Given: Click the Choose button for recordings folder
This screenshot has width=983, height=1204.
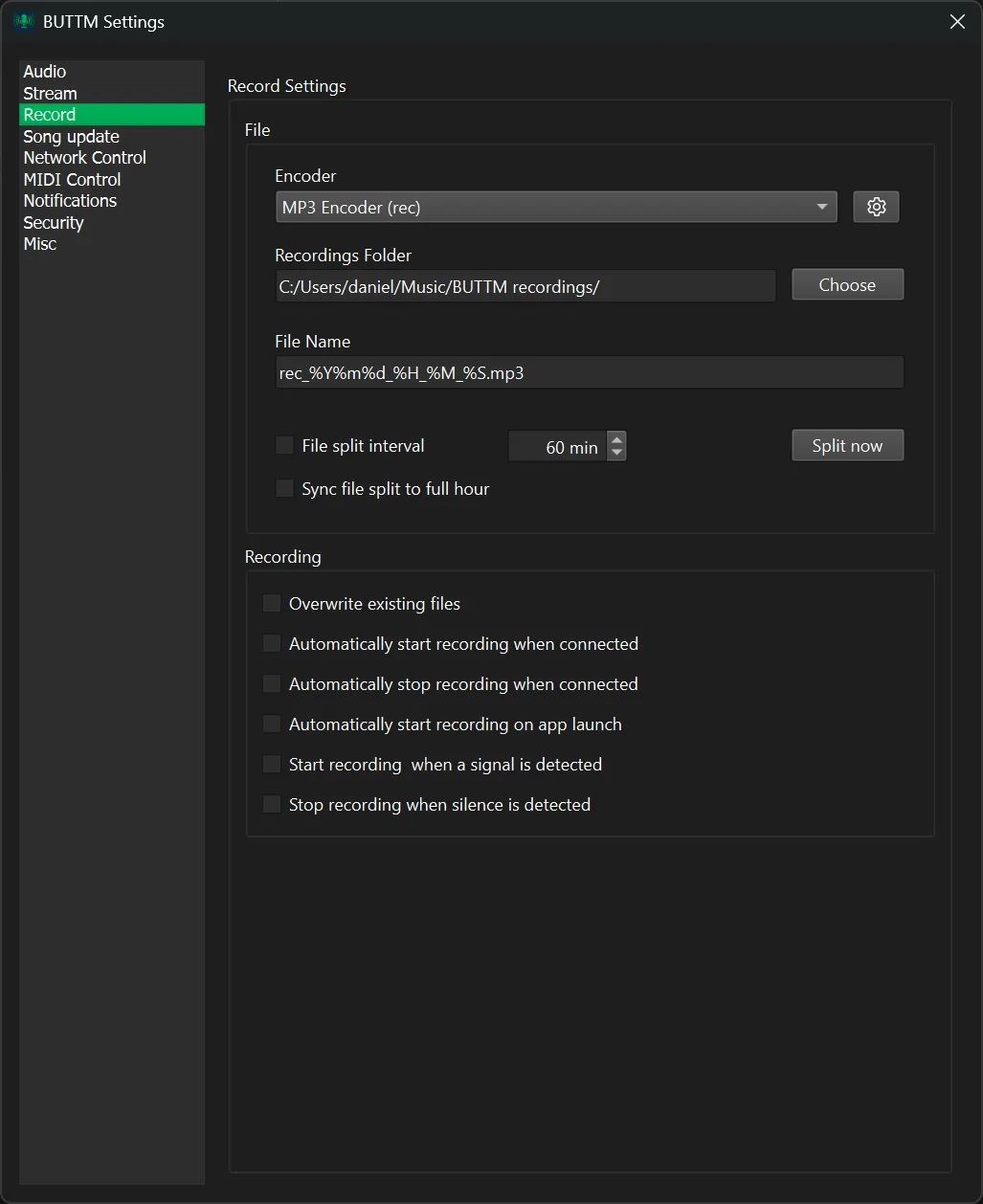Looking at the screenshot, I should (x=847, y=284).
